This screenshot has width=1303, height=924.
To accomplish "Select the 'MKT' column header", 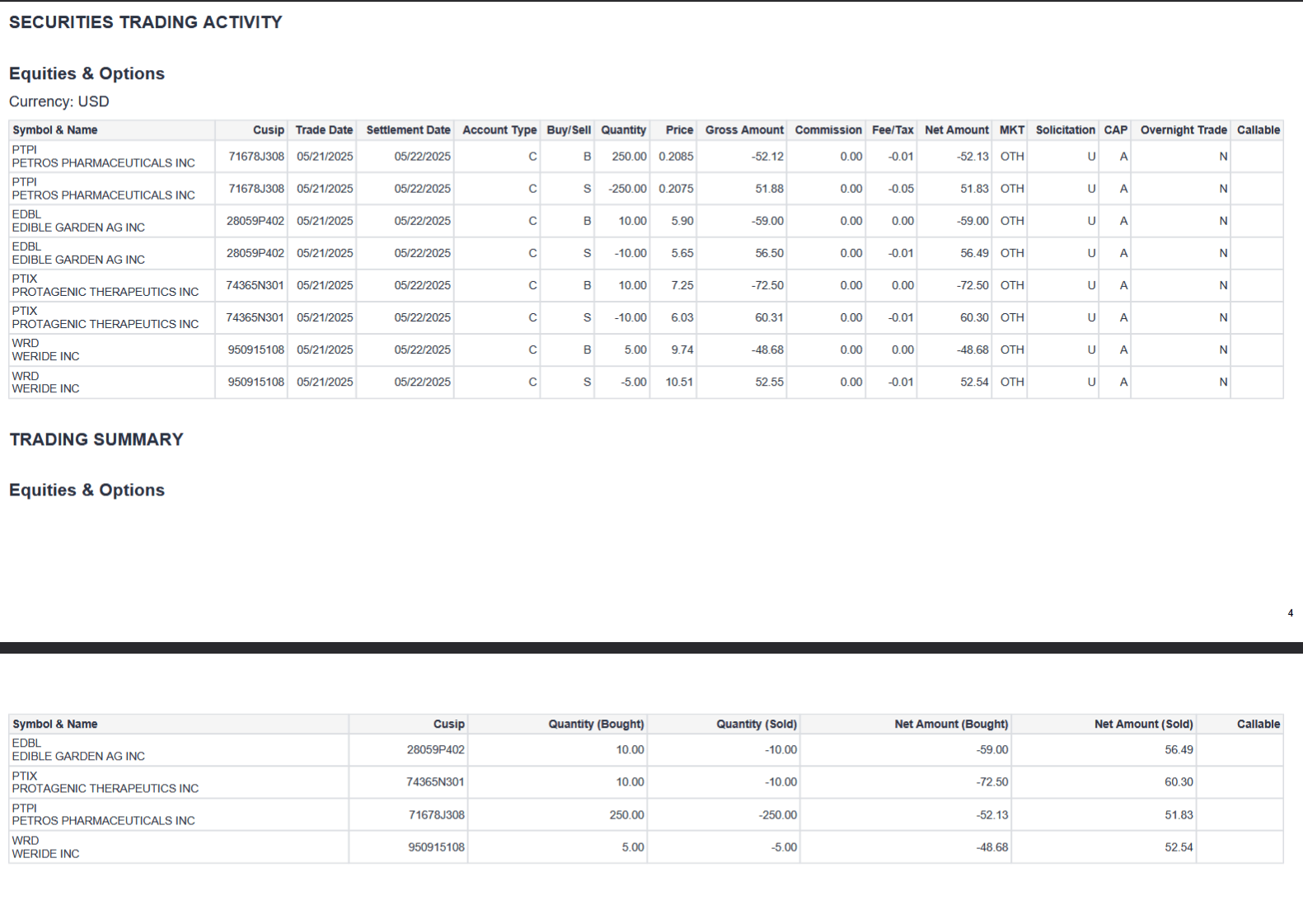I will tap(1012, 130).
